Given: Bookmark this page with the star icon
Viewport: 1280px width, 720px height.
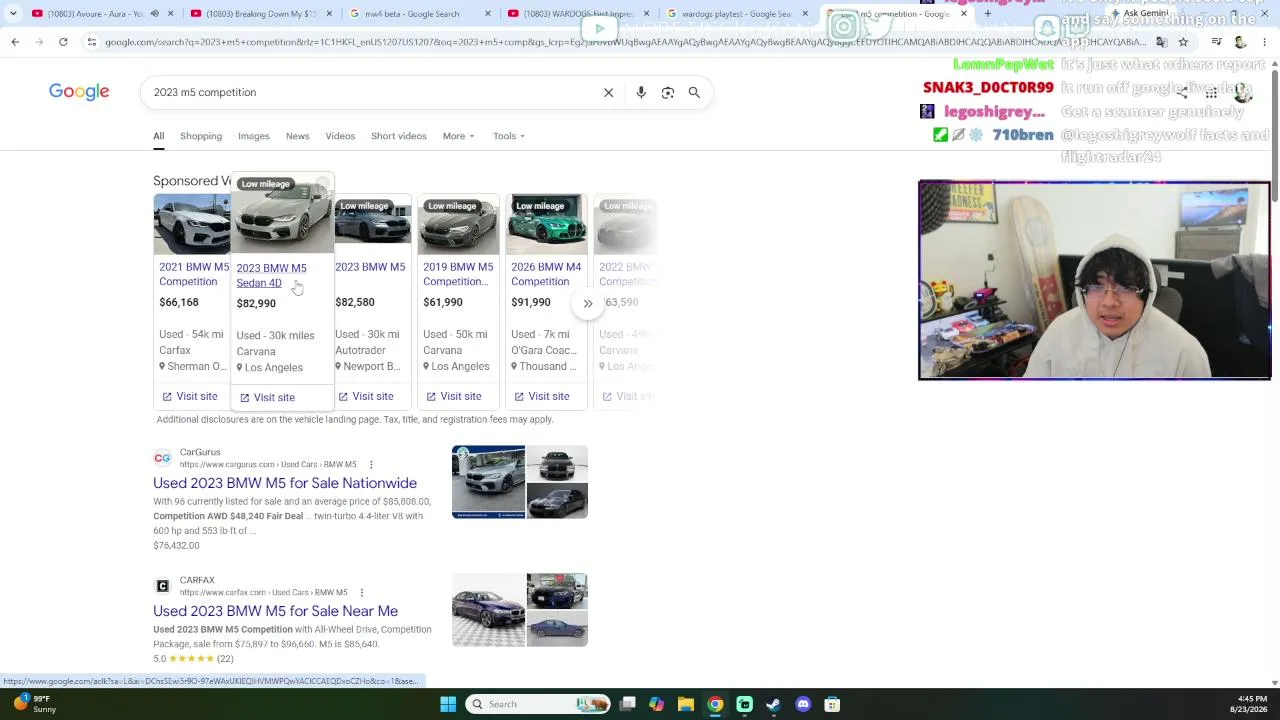Looking at the screenshot, I should click(x=1183, y=42).
